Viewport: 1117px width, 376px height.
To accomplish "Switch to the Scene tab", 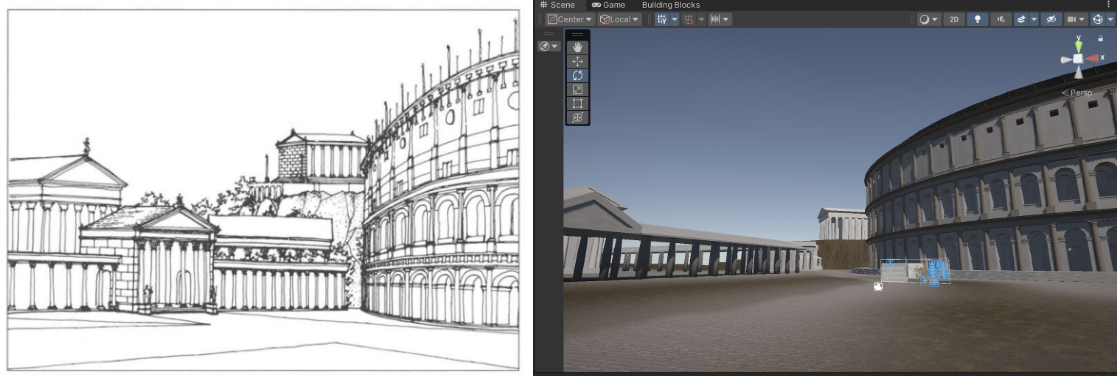I will pos(557,5).
